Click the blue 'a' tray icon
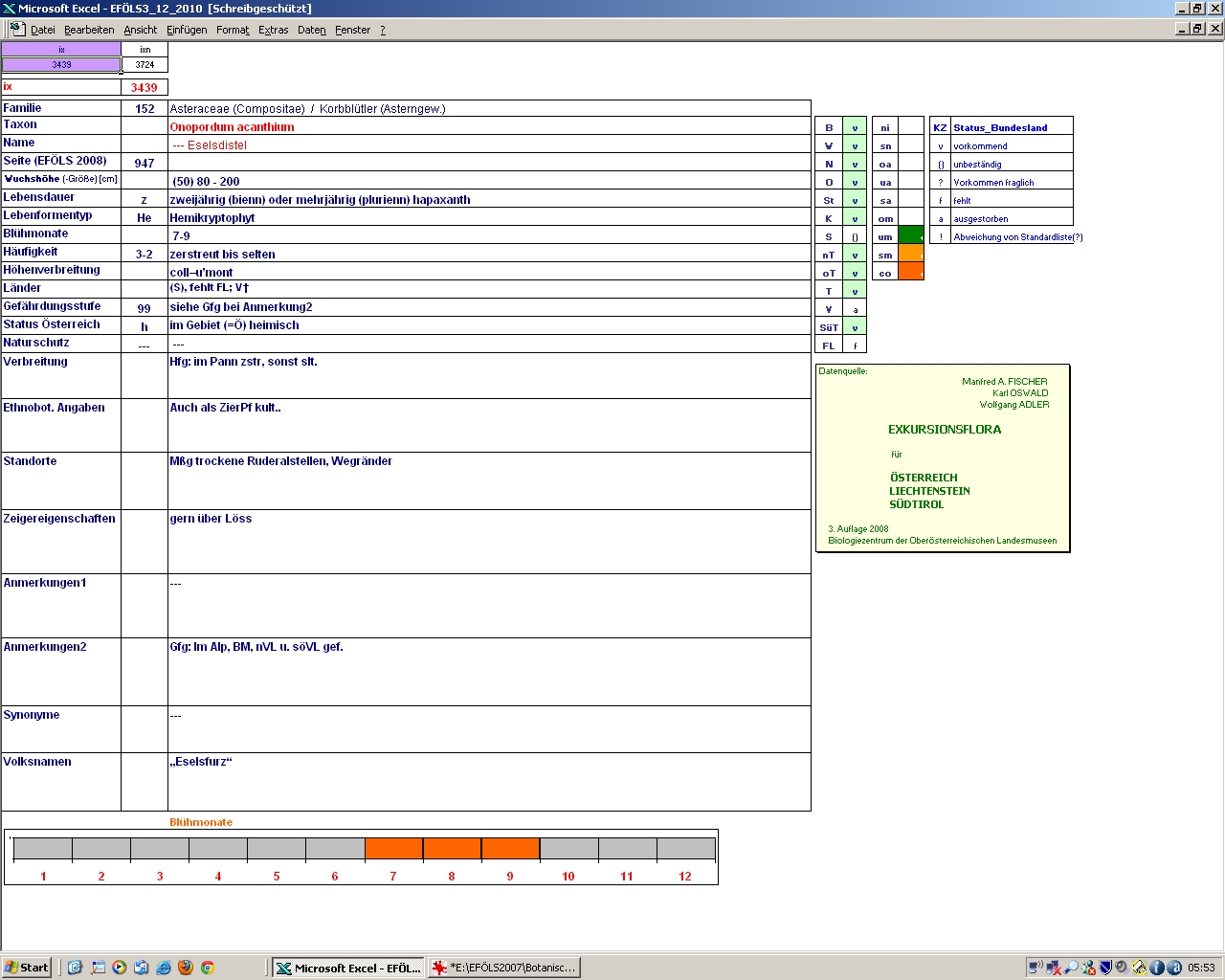1225x980 pixels. [1174, 968]
